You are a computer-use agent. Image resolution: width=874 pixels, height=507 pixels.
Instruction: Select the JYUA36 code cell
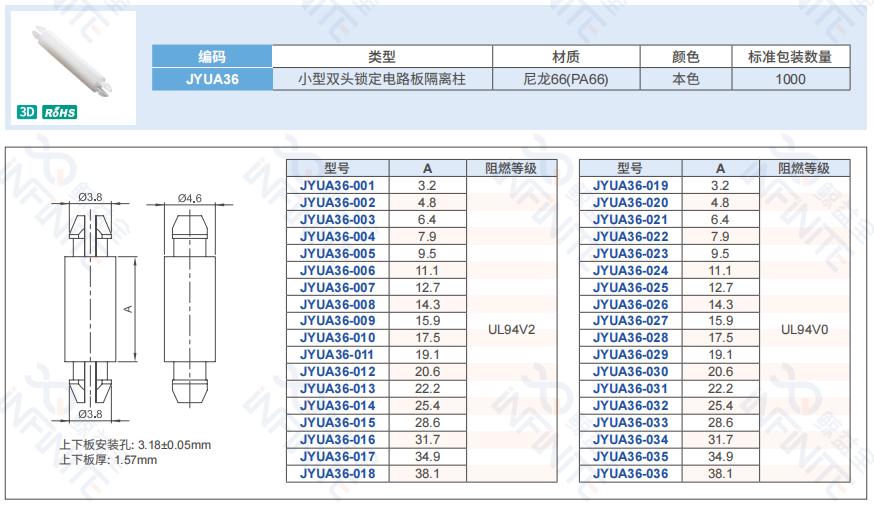coord(212,79)
